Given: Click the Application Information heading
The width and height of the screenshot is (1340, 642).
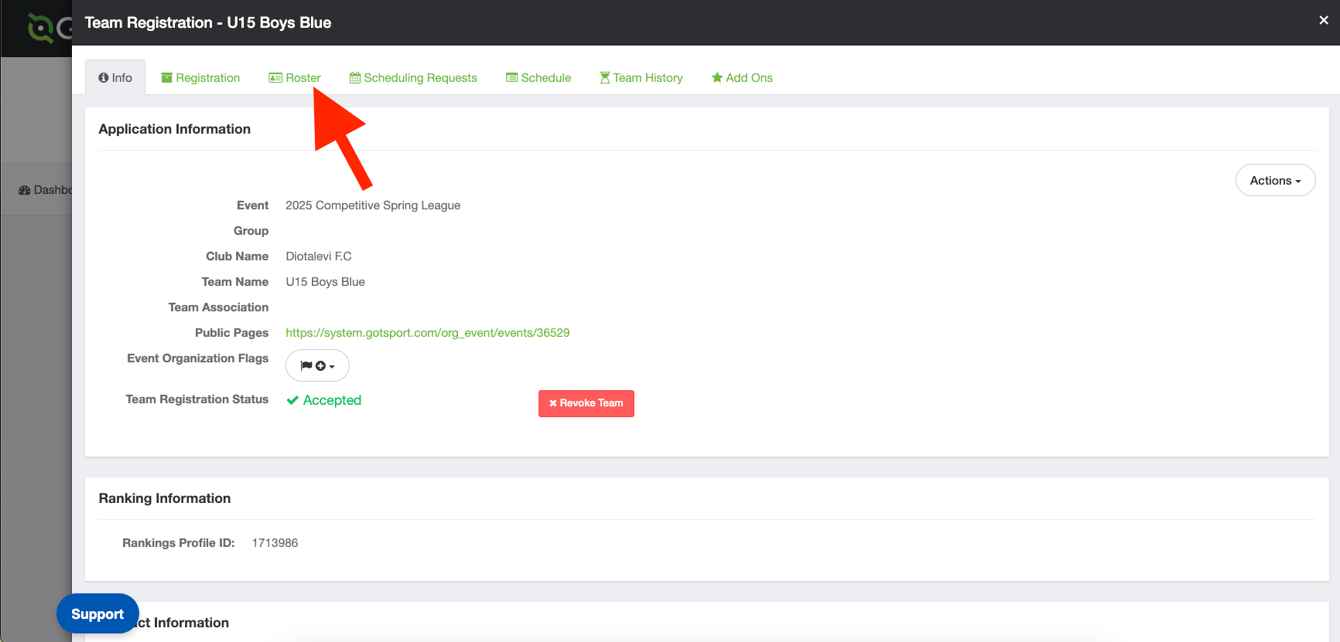Looking at the screenshot, I should pyautogui.click(x=174, y=129).
